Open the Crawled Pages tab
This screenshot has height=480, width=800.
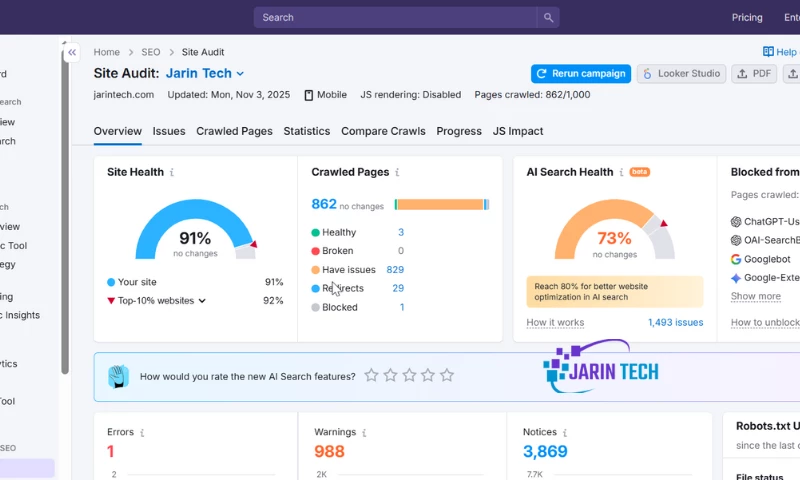(x=234, y=131)
